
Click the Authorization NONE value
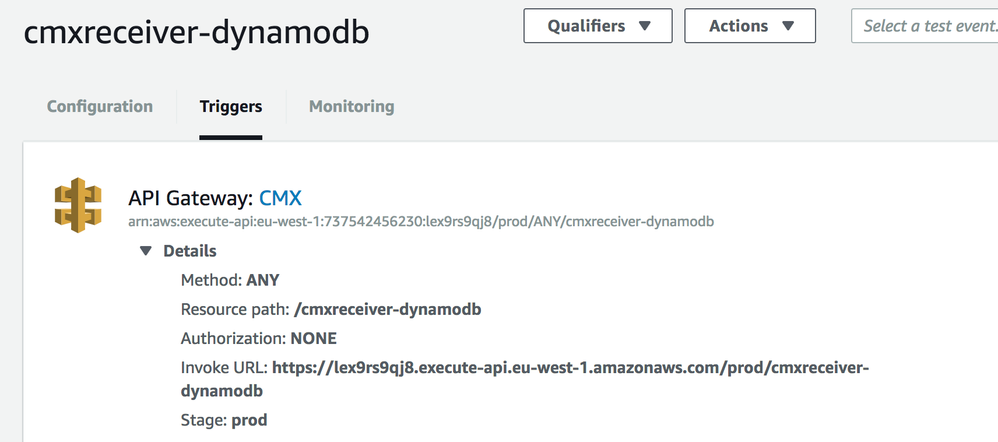point(314,338)
